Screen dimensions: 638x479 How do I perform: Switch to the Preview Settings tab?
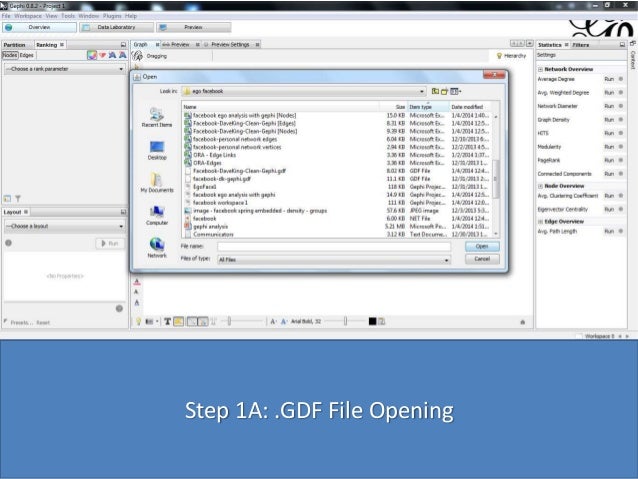coord(230,44)
